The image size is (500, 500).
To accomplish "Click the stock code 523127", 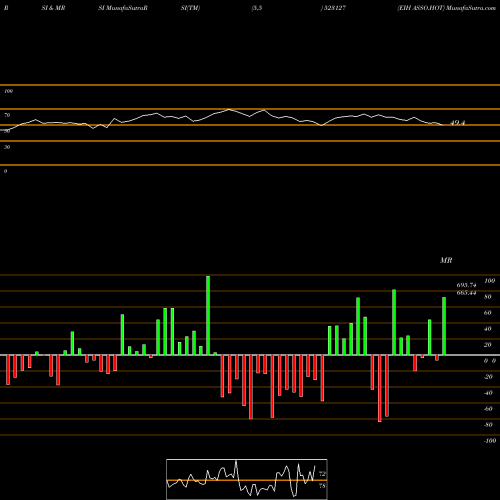I will click(334, 8).
